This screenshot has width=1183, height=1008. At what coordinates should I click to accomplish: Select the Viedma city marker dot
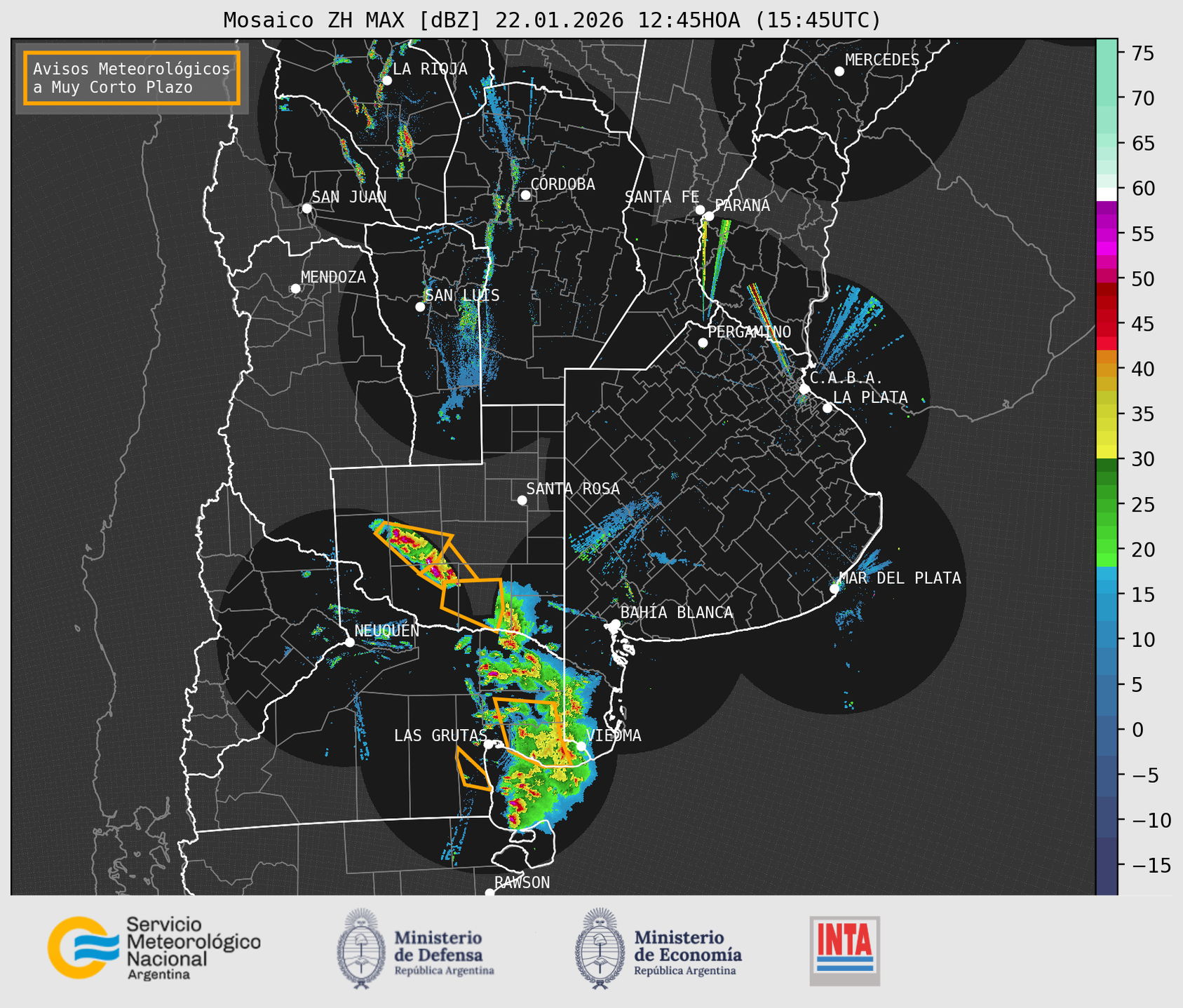pyautogui.click(x=581, y=746)
